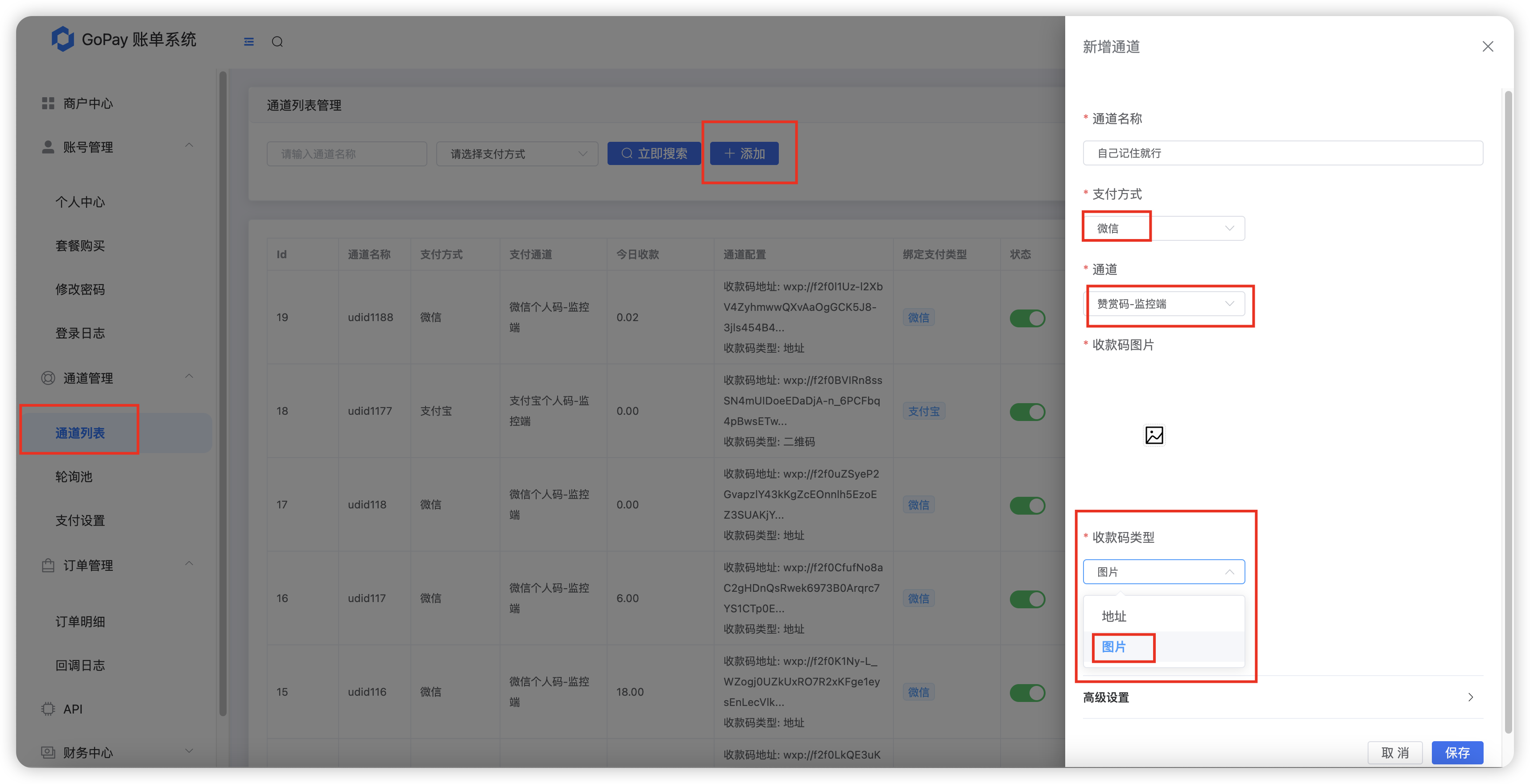This screenshot has width=1530, height=784.
Task: Toggle status switch for udid116 row
Action: [1028, 693]
